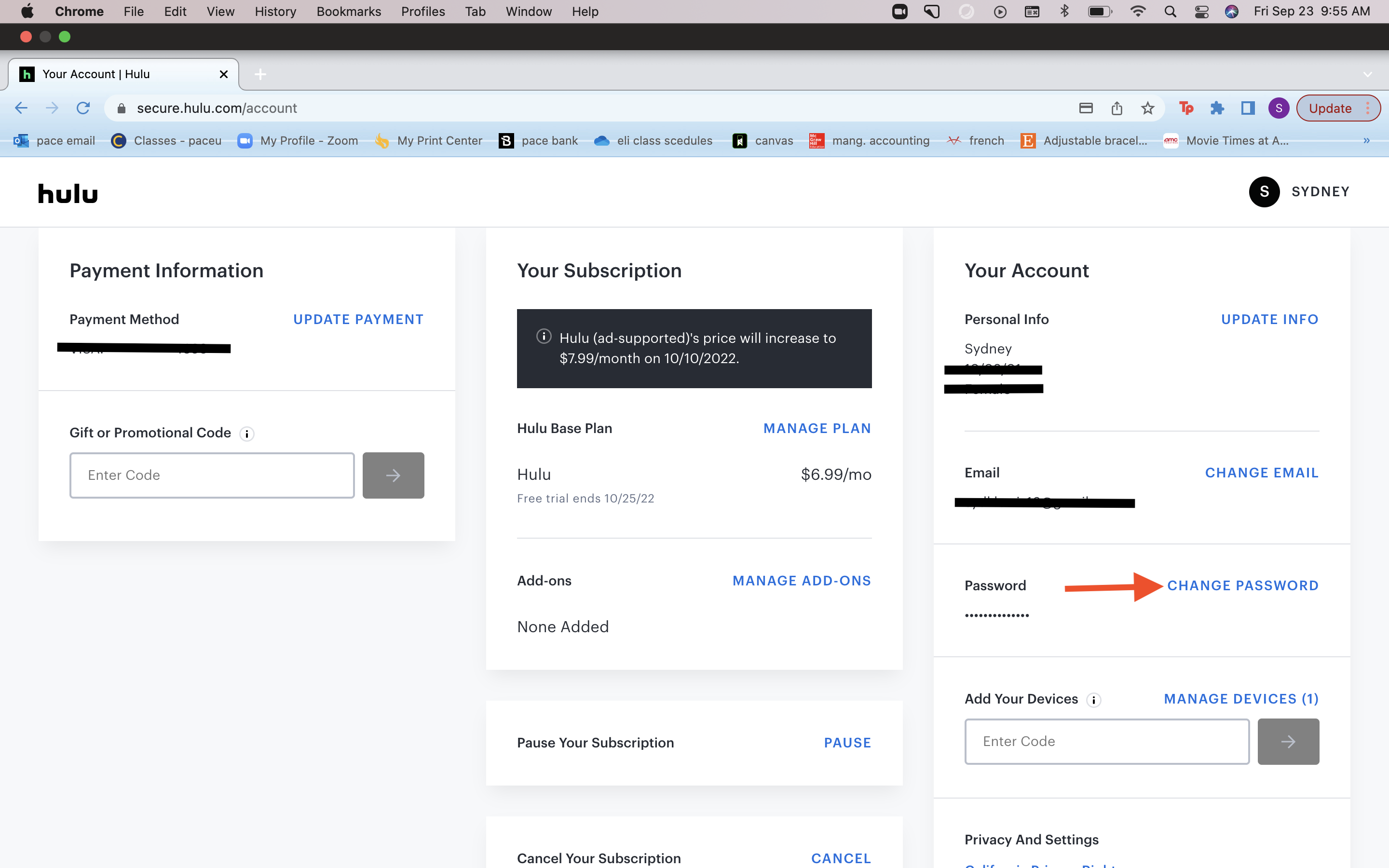Viewport: 1389px width, 868px height.
Task: Open the mang. accounting bookmark
Action: pos(870,141)
